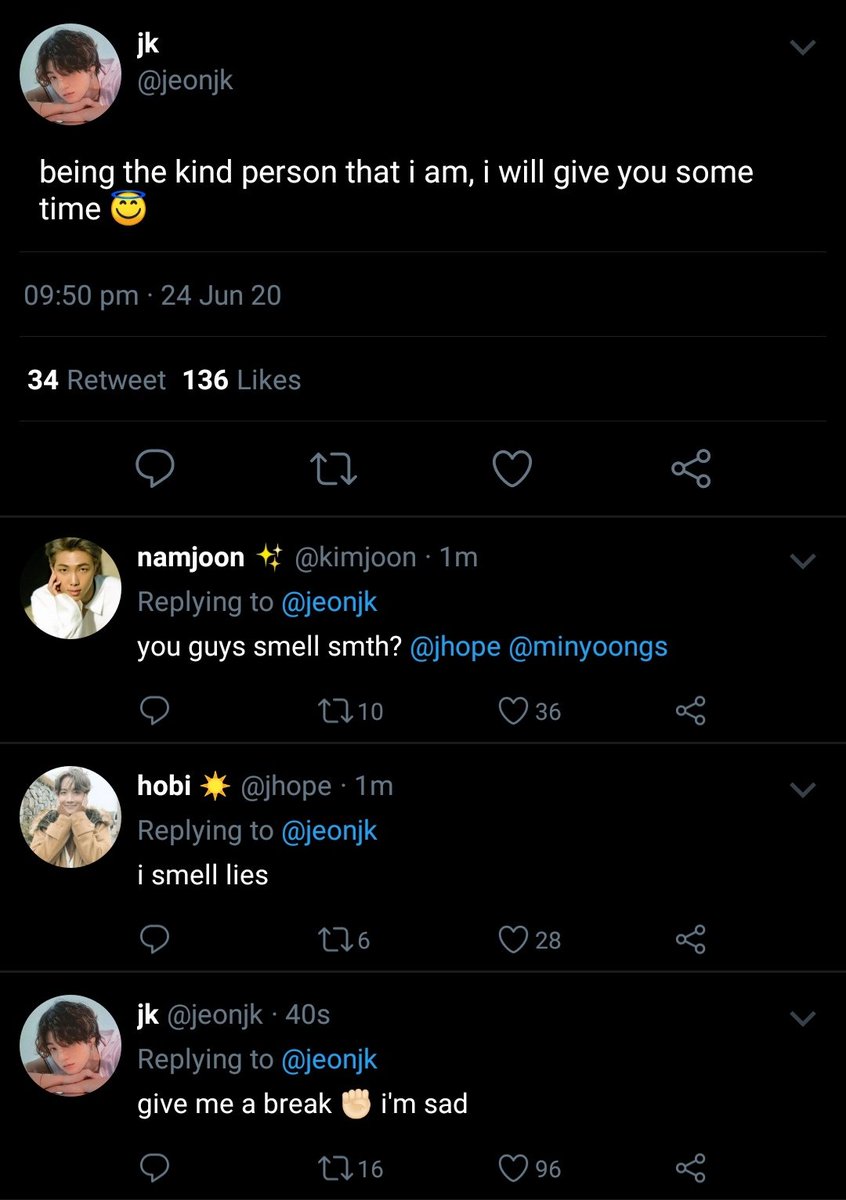Viewport: 846px width, 1200px height.
Task: Like jk's main tweet with heart icon
Action: pyautogui.click(x=512, y=468)
